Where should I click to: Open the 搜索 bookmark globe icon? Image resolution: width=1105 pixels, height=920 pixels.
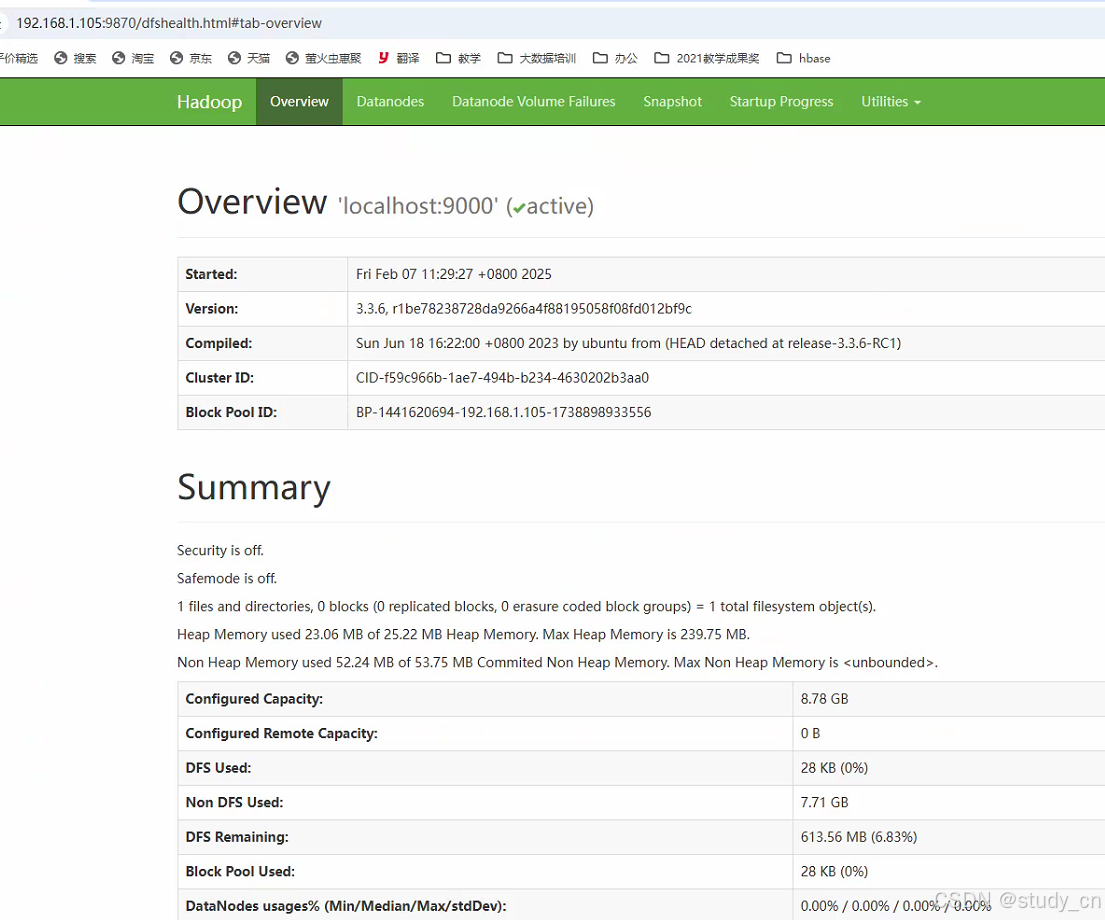coord(61,58)
